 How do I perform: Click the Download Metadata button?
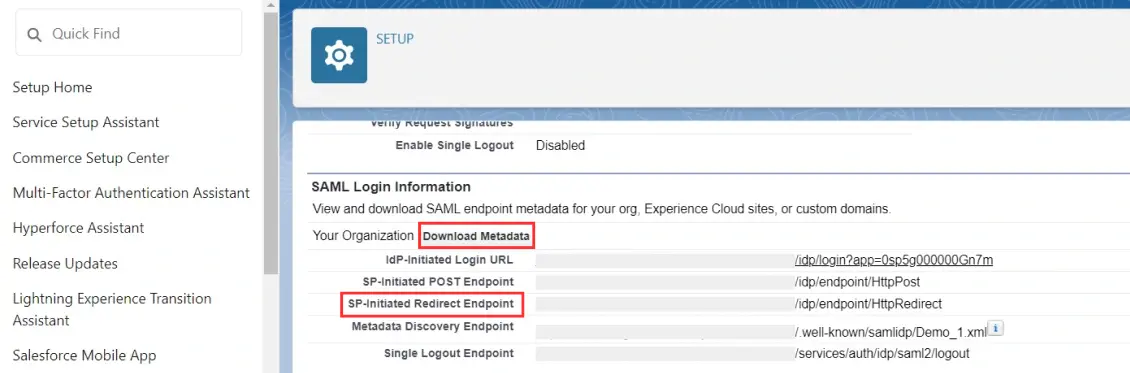point(476,236)
